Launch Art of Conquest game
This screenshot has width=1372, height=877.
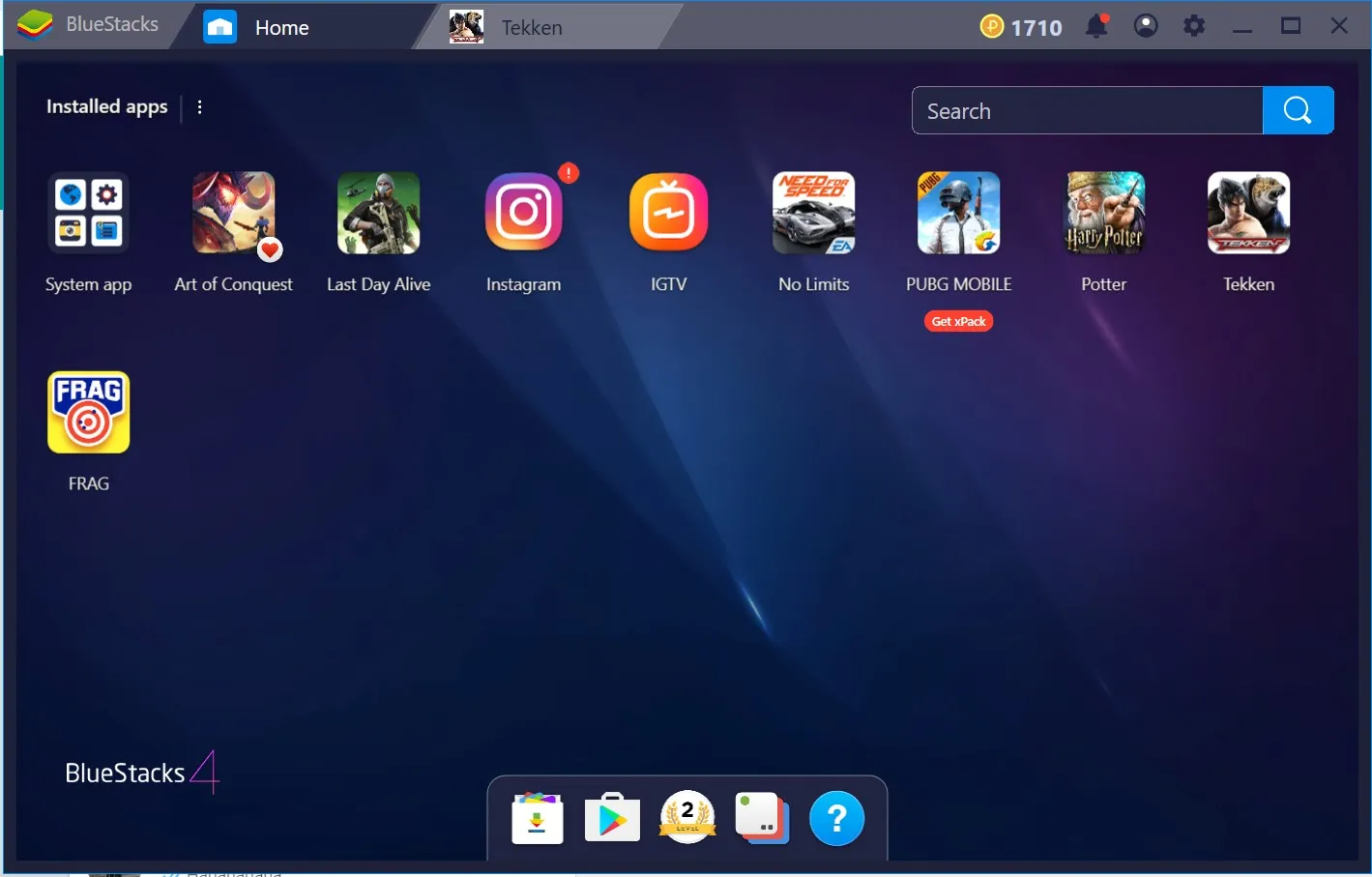[233, 213]
